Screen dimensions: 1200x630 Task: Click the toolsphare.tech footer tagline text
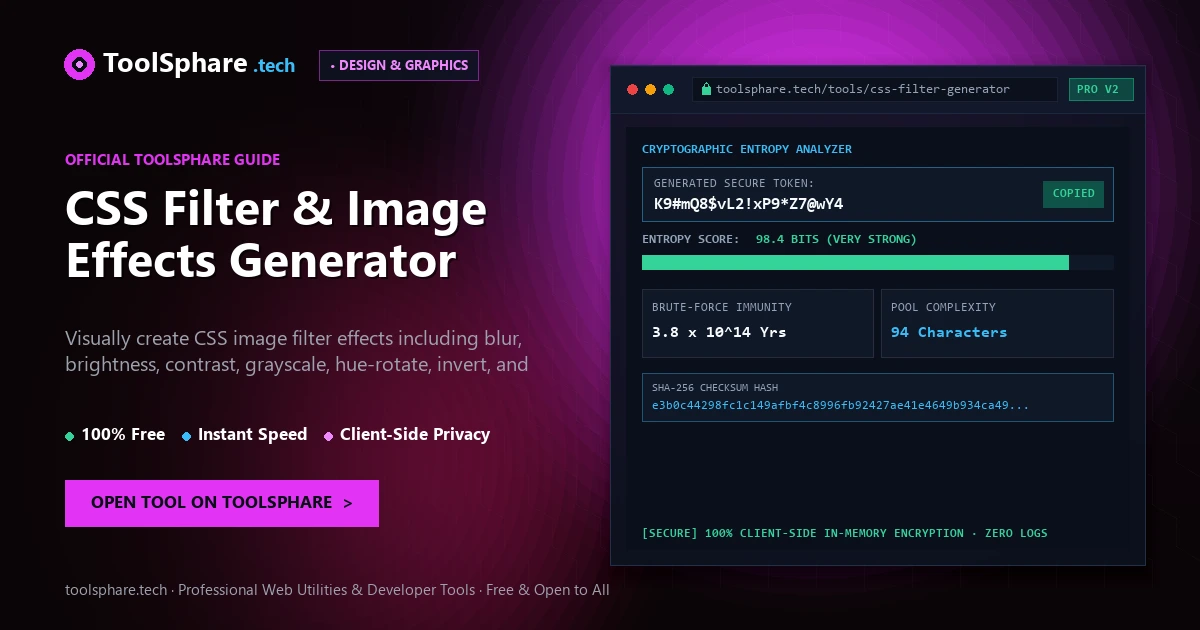tap(337, 590)
